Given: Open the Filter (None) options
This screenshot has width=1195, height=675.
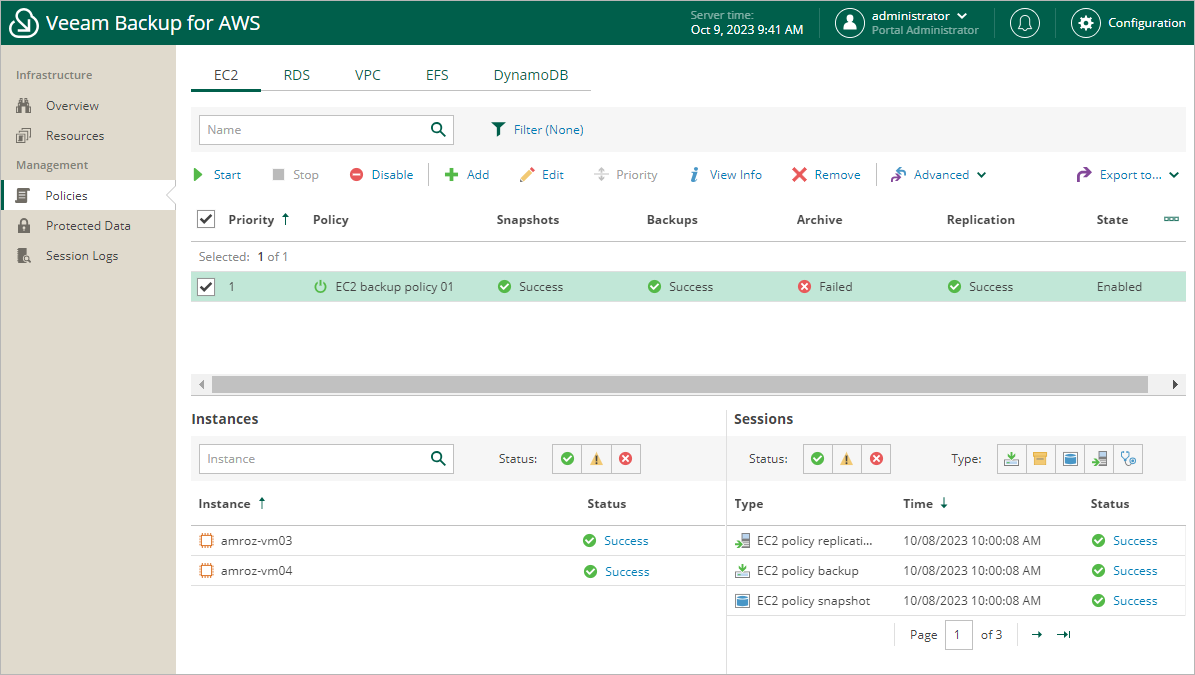Looking at the screenshot, I should pyautogui.click(x=537, y=130).
